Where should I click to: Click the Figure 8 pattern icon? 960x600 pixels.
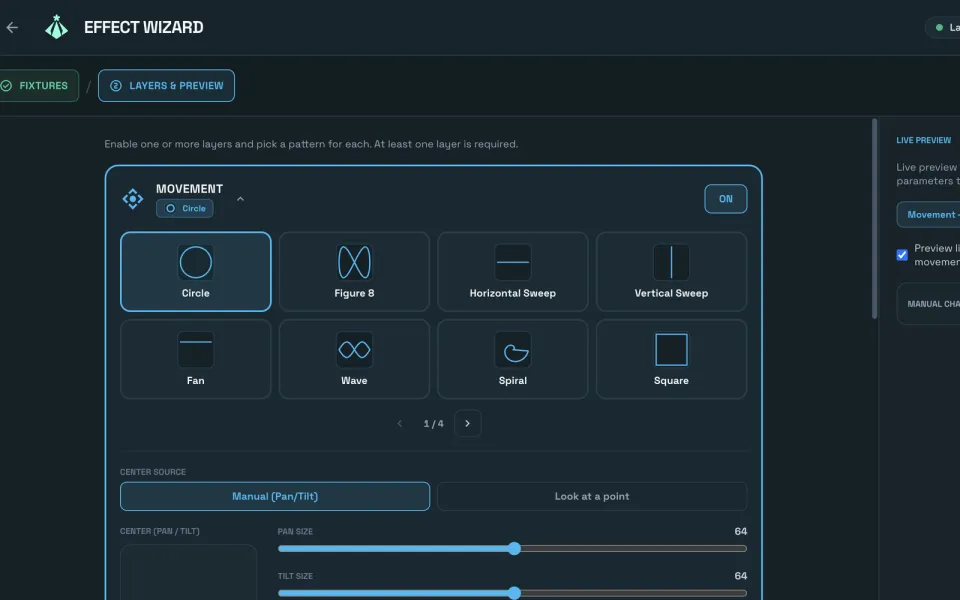point(354,263)
